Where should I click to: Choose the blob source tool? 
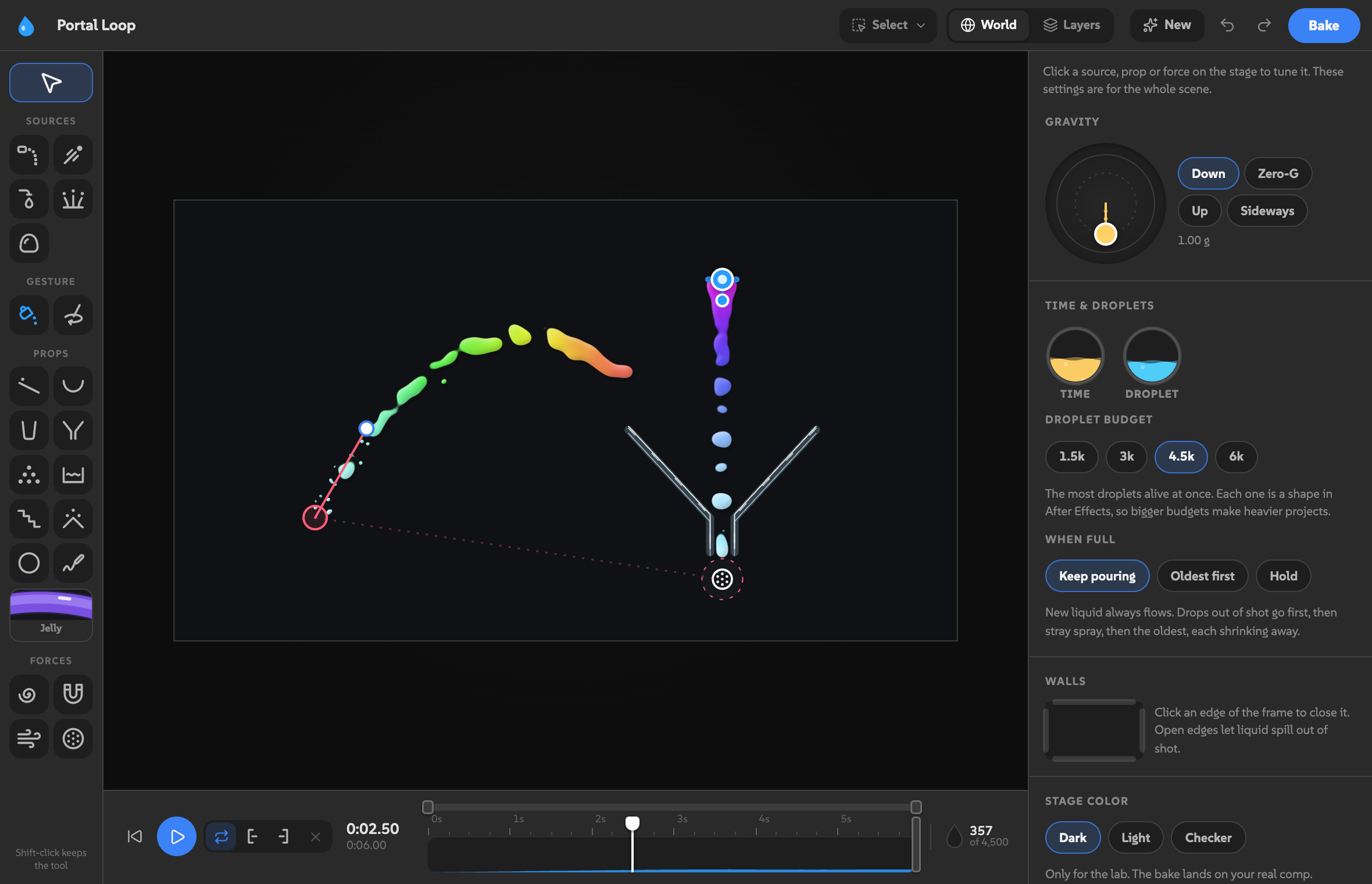pyautogui.click(x=29, y=243)
